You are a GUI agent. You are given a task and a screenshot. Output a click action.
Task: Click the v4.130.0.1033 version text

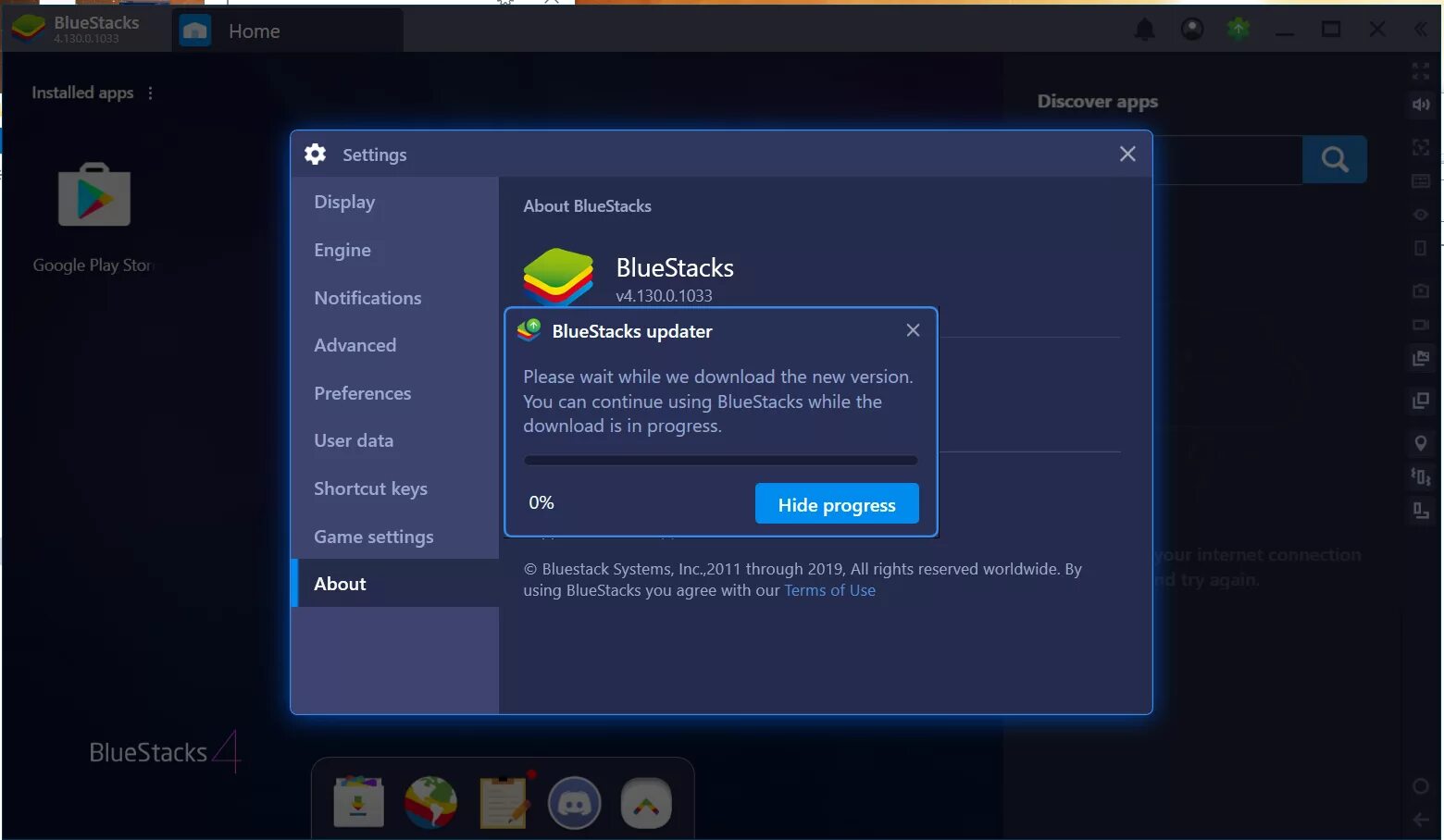664,296
